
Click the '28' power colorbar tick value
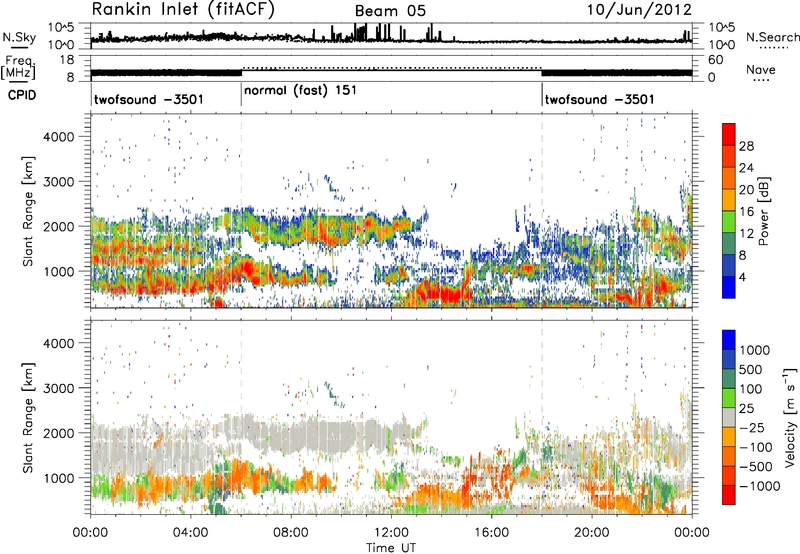pyautogui.click(x=746, y=146)
